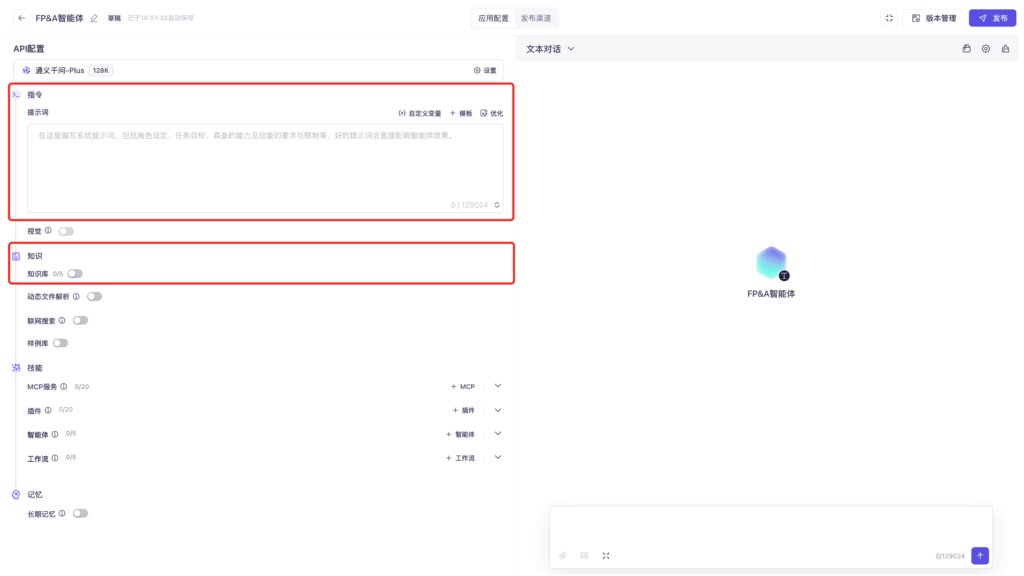Viewport: 1024px width, 576px height.
Task: Click the back arrow beside FP&A智能体
Action: [x=22, y=18]
